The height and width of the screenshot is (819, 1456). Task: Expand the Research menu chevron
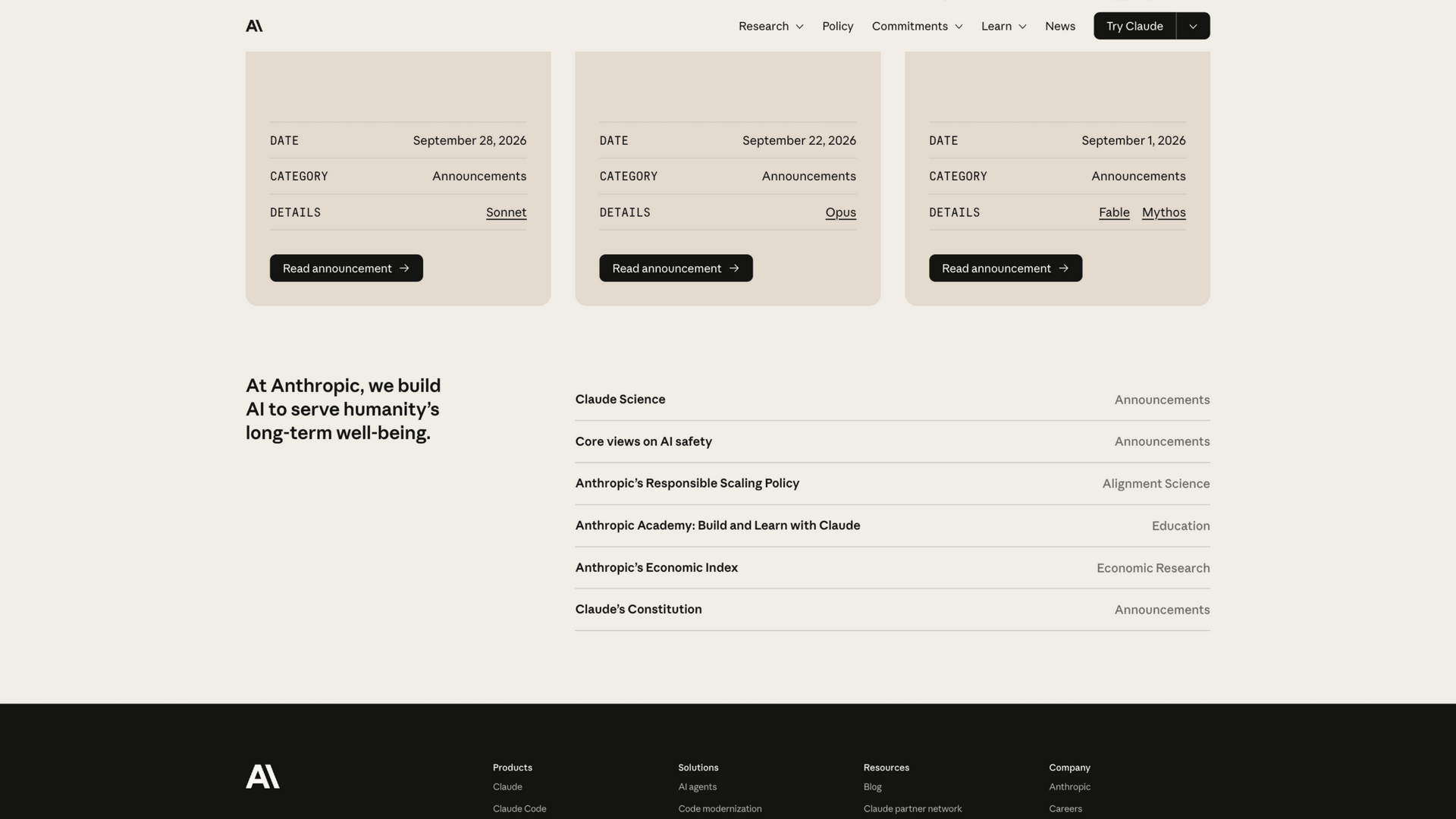[x=799, y=27]
